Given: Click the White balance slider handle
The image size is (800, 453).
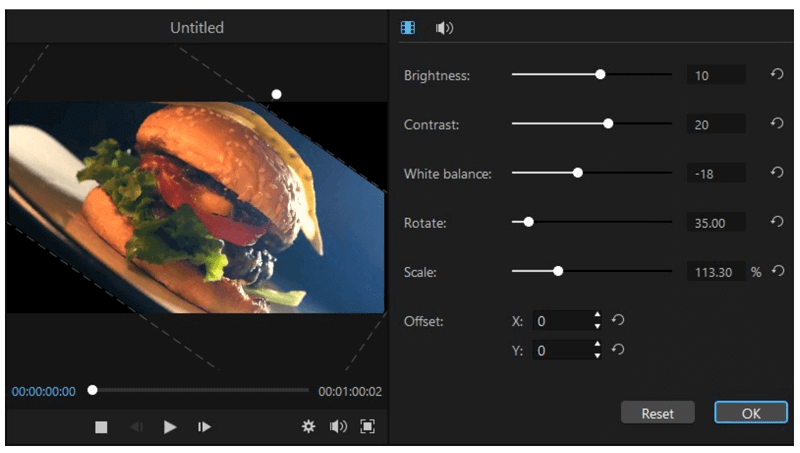Looking at the screenshot, I should 578,173.
